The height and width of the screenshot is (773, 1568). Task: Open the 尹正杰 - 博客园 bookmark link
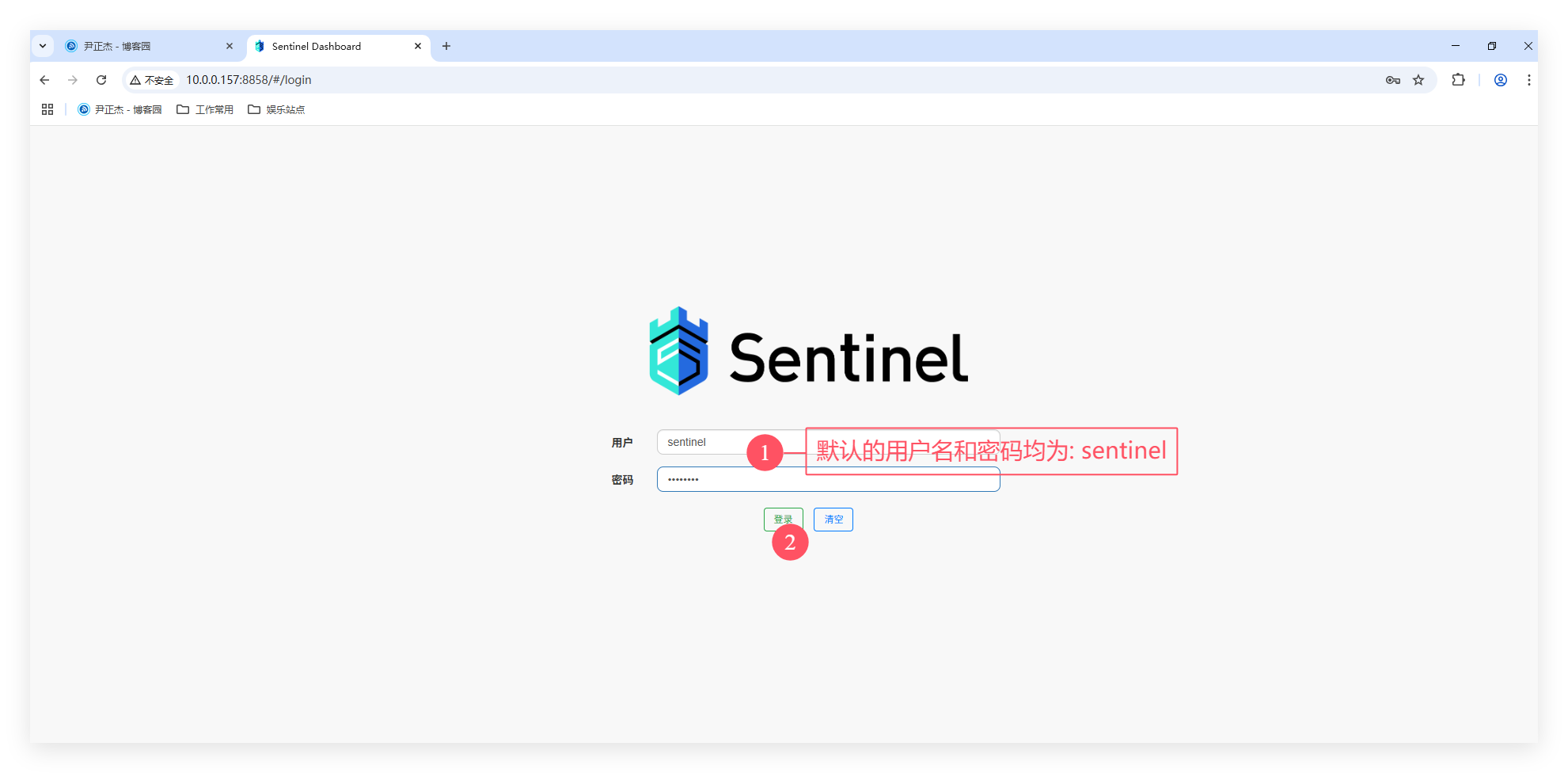click(x=120, y=109)
